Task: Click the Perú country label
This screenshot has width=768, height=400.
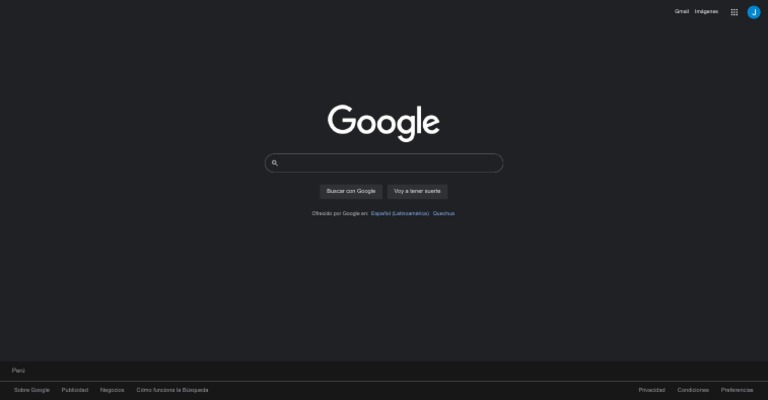Action: point(19,371)
